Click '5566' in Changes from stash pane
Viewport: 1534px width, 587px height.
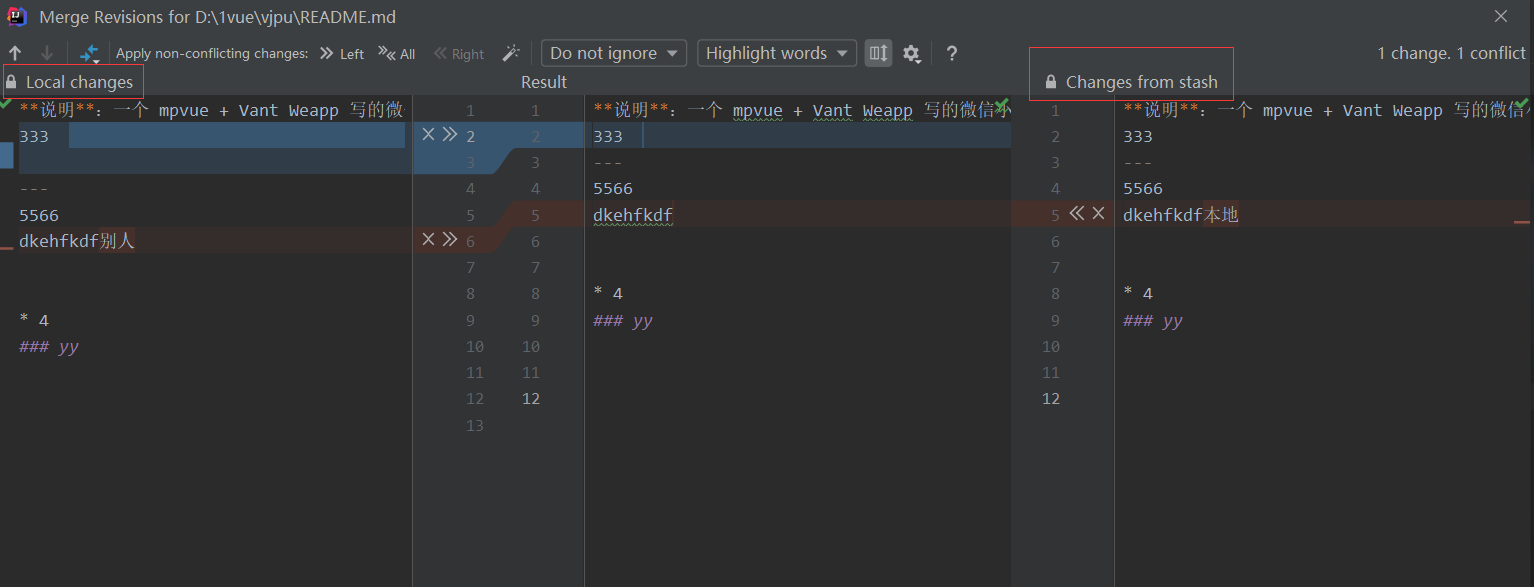(1143, 188)
